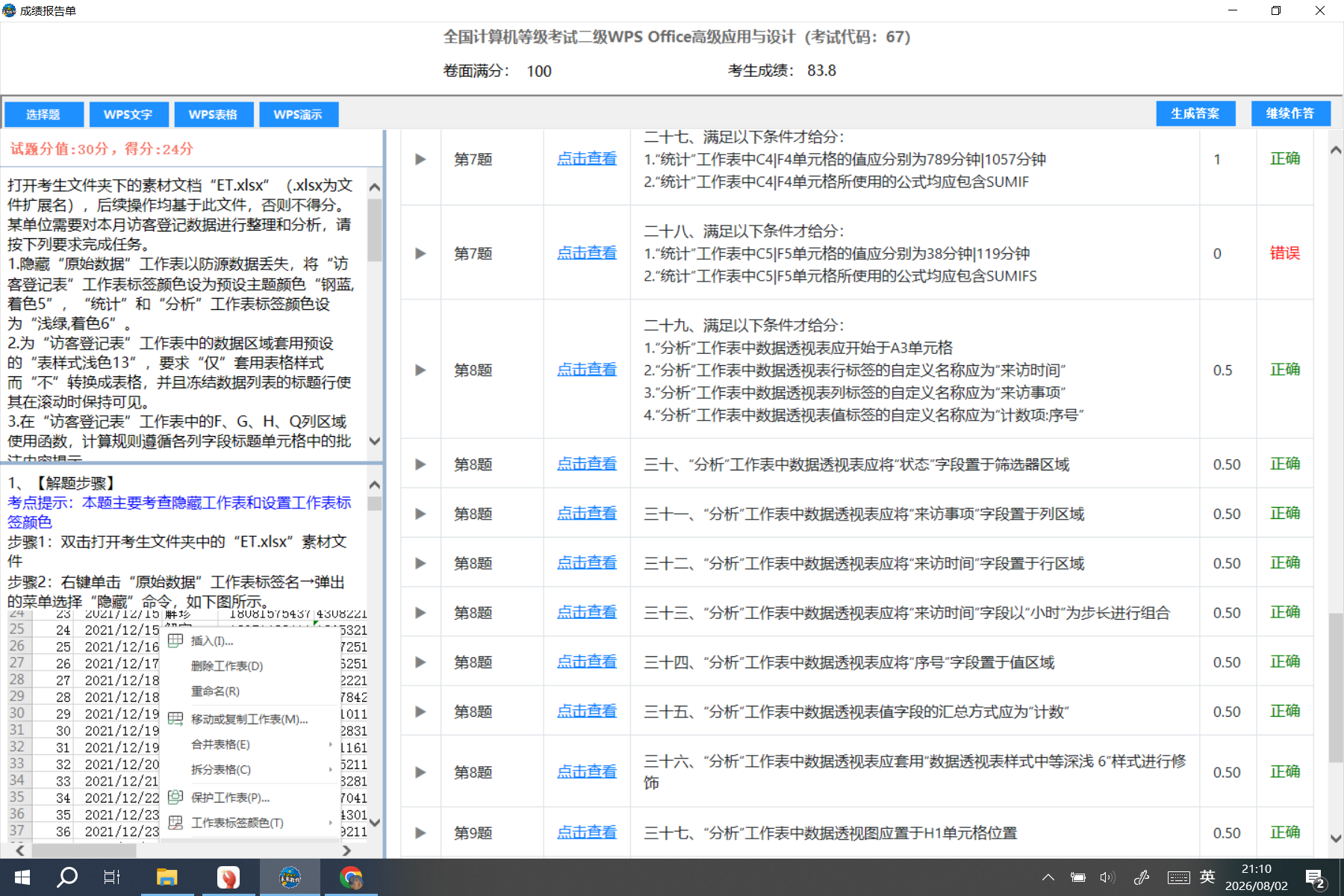The image size is (1344, 896).
Task: Expand the row for item 三十五
Action: pyautogui.click(x=420, y=712)
